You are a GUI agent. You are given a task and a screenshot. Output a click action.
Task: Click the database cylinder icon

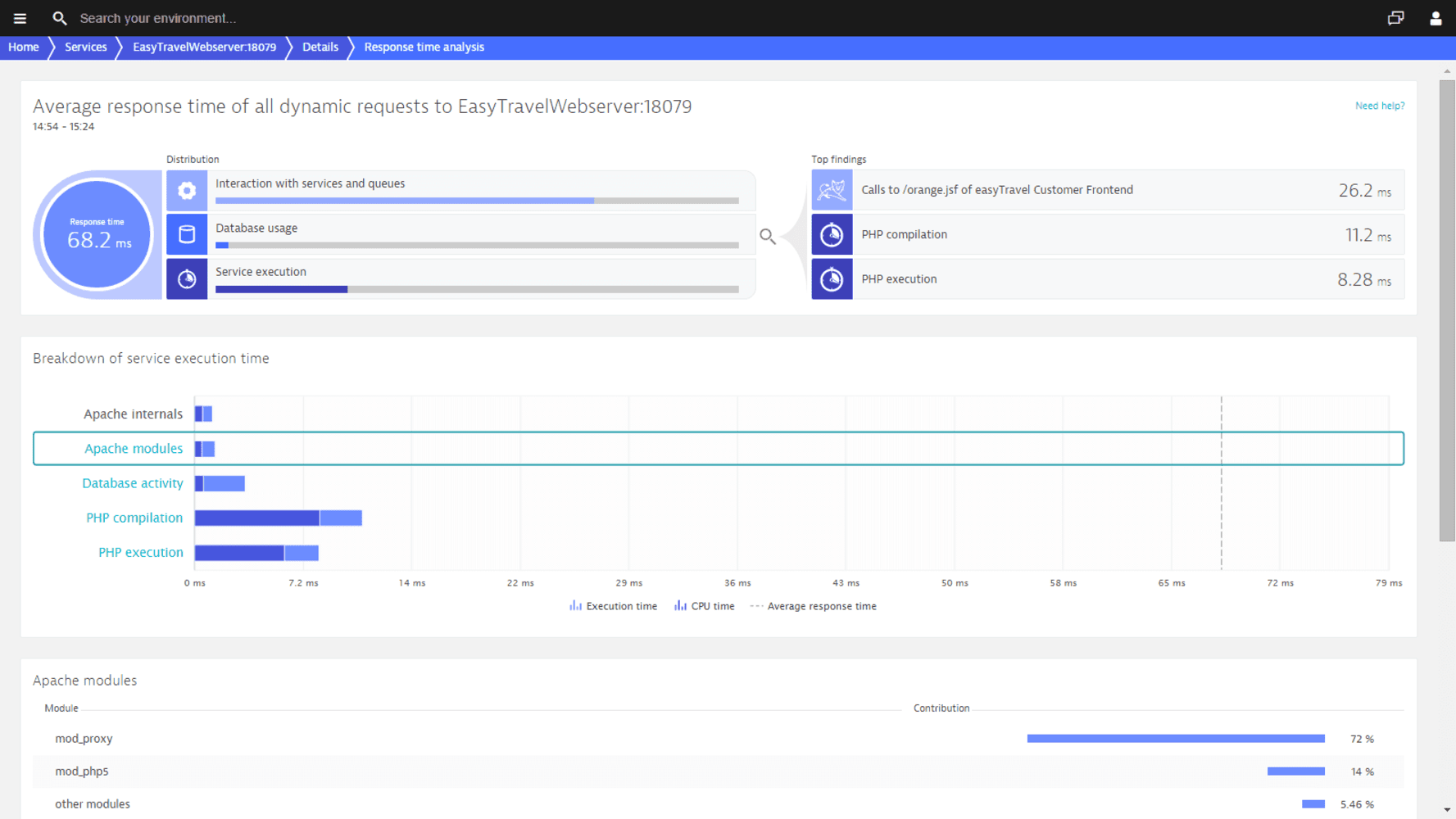click(187, 235)
